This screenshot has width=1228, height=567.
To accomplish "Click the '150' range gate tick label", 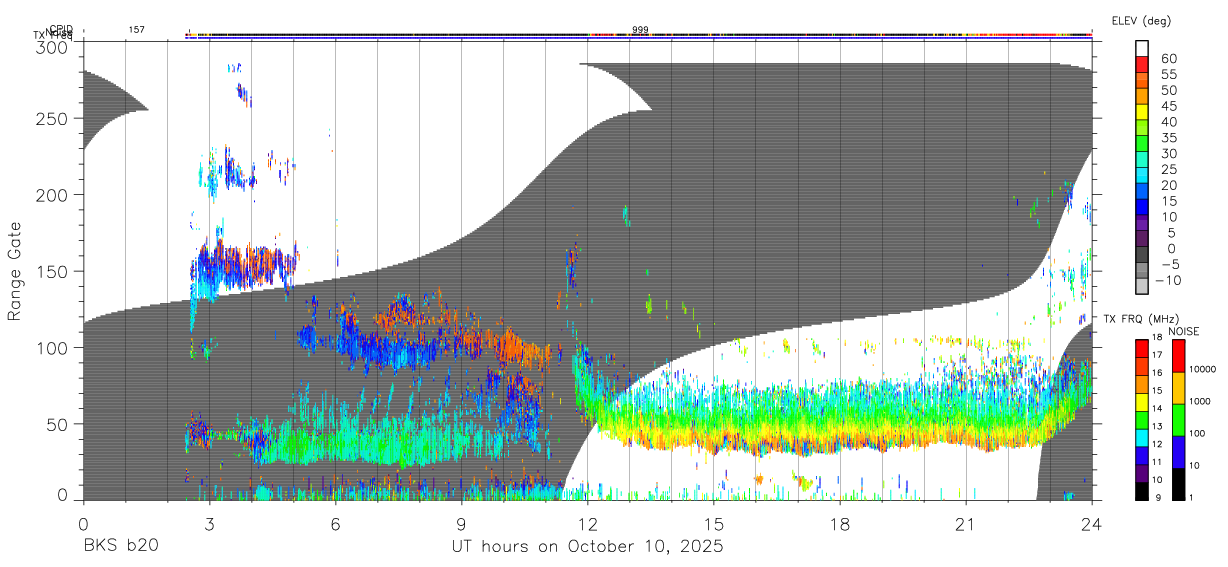I will (51, 271).
